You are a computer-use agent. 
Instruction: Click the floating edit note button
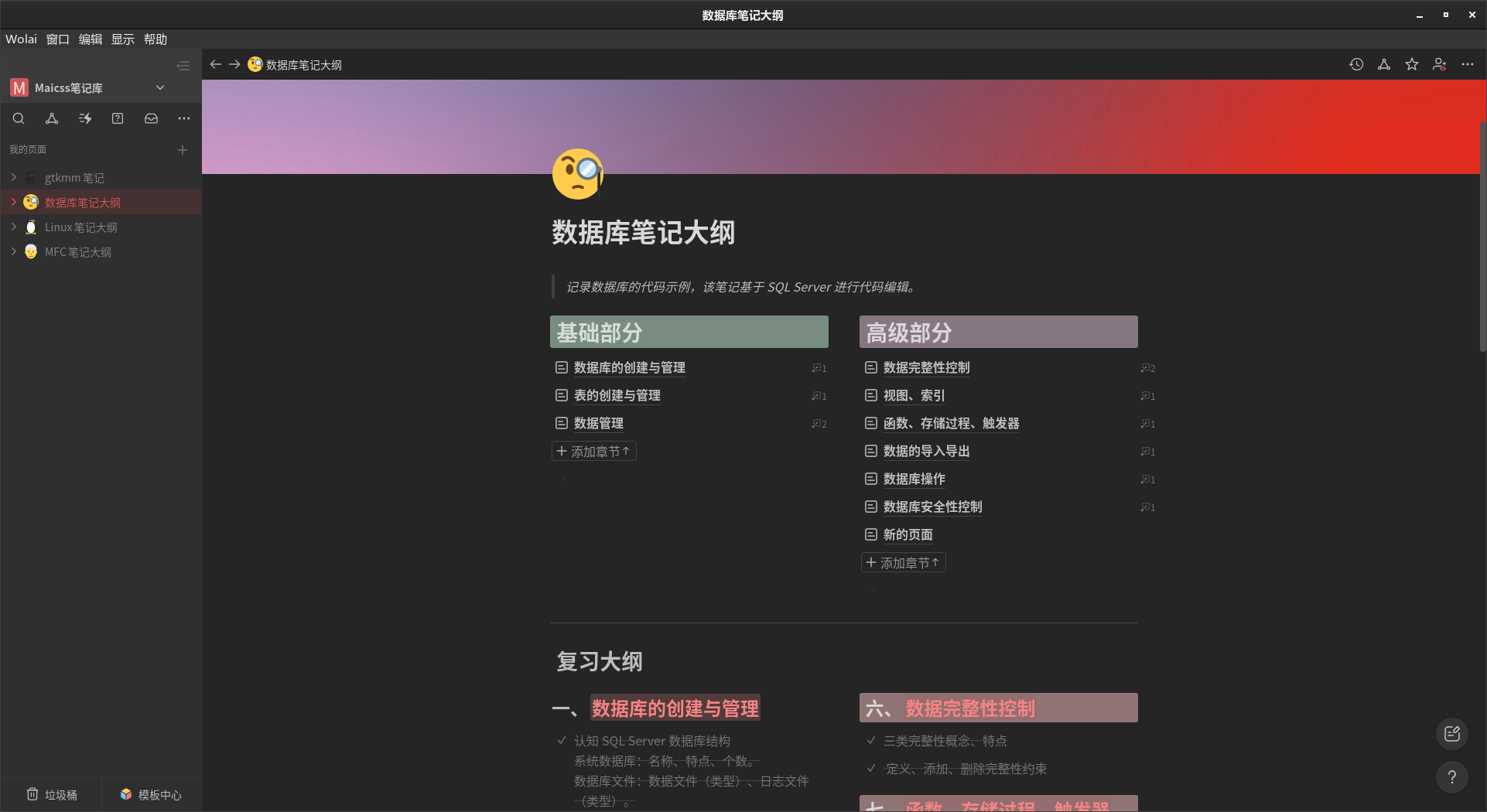tap(1452, 734)
